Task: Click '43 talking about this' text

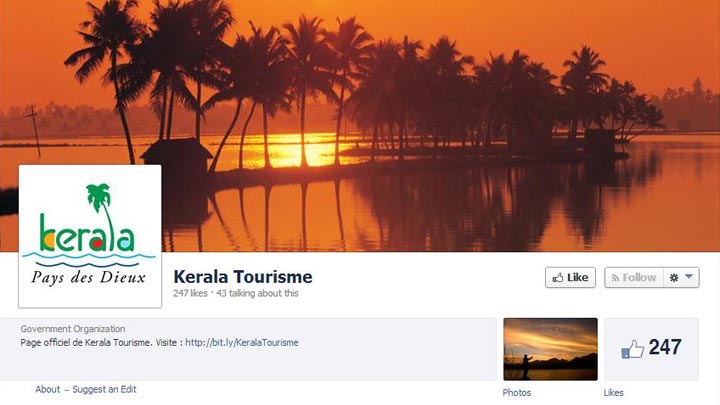Action: tap(257, 293)
